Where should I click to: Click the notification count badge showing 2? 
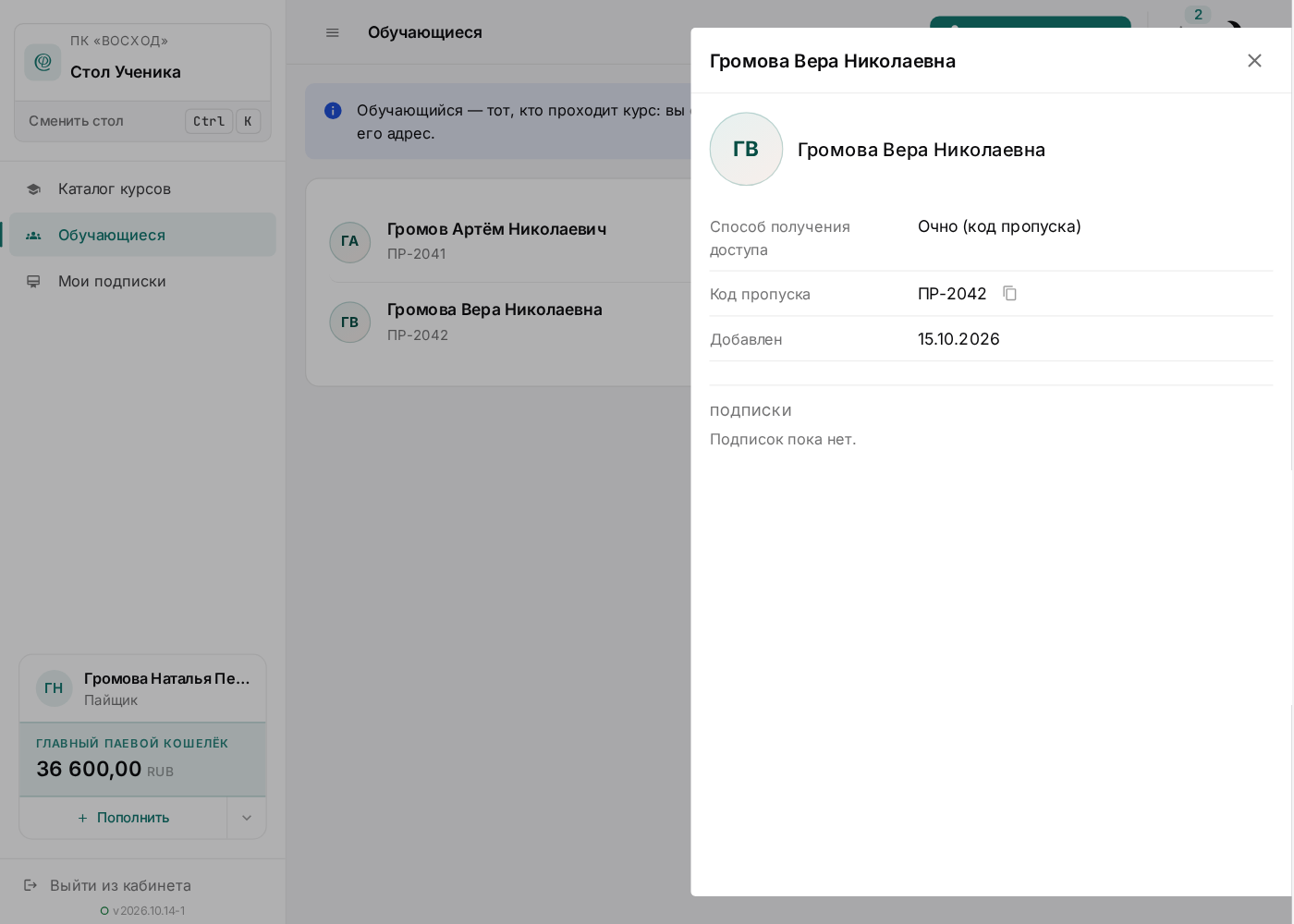click(1198, 15)
